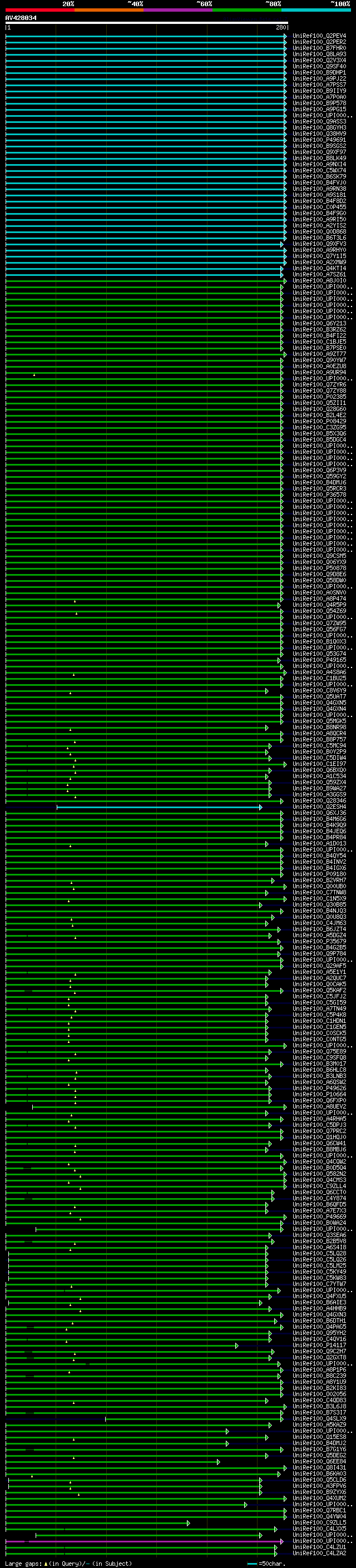The height and width of the screenshot is (1568, 356).
Task: Click the arrowhead ending the C9ZLL5 hit bar
Action: click(x=188, y=1523)
